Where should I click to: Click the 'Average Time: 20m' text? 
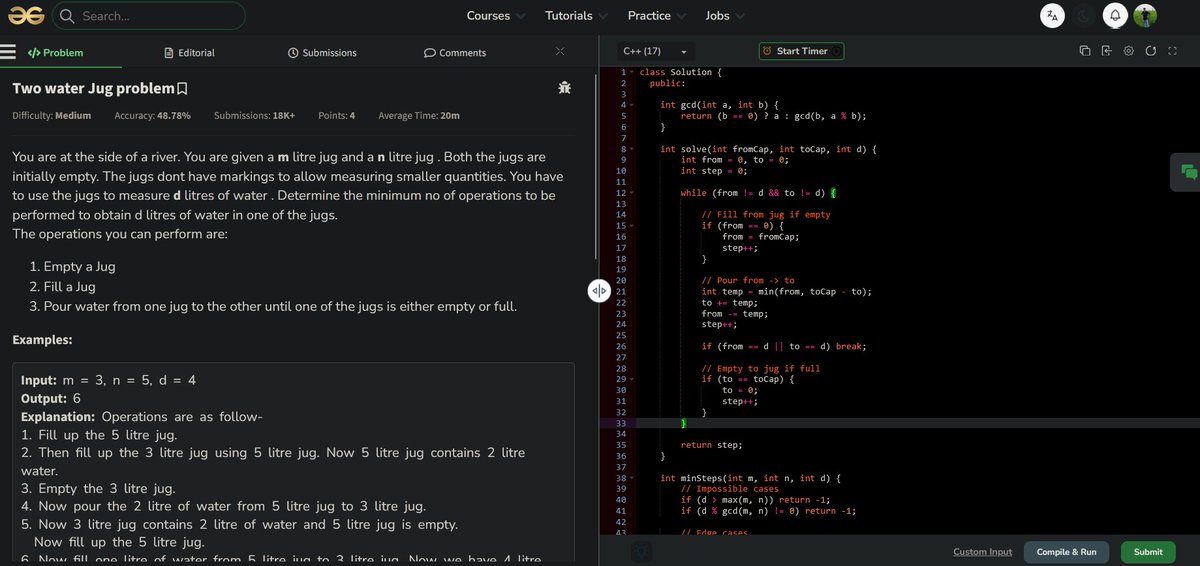419,116
